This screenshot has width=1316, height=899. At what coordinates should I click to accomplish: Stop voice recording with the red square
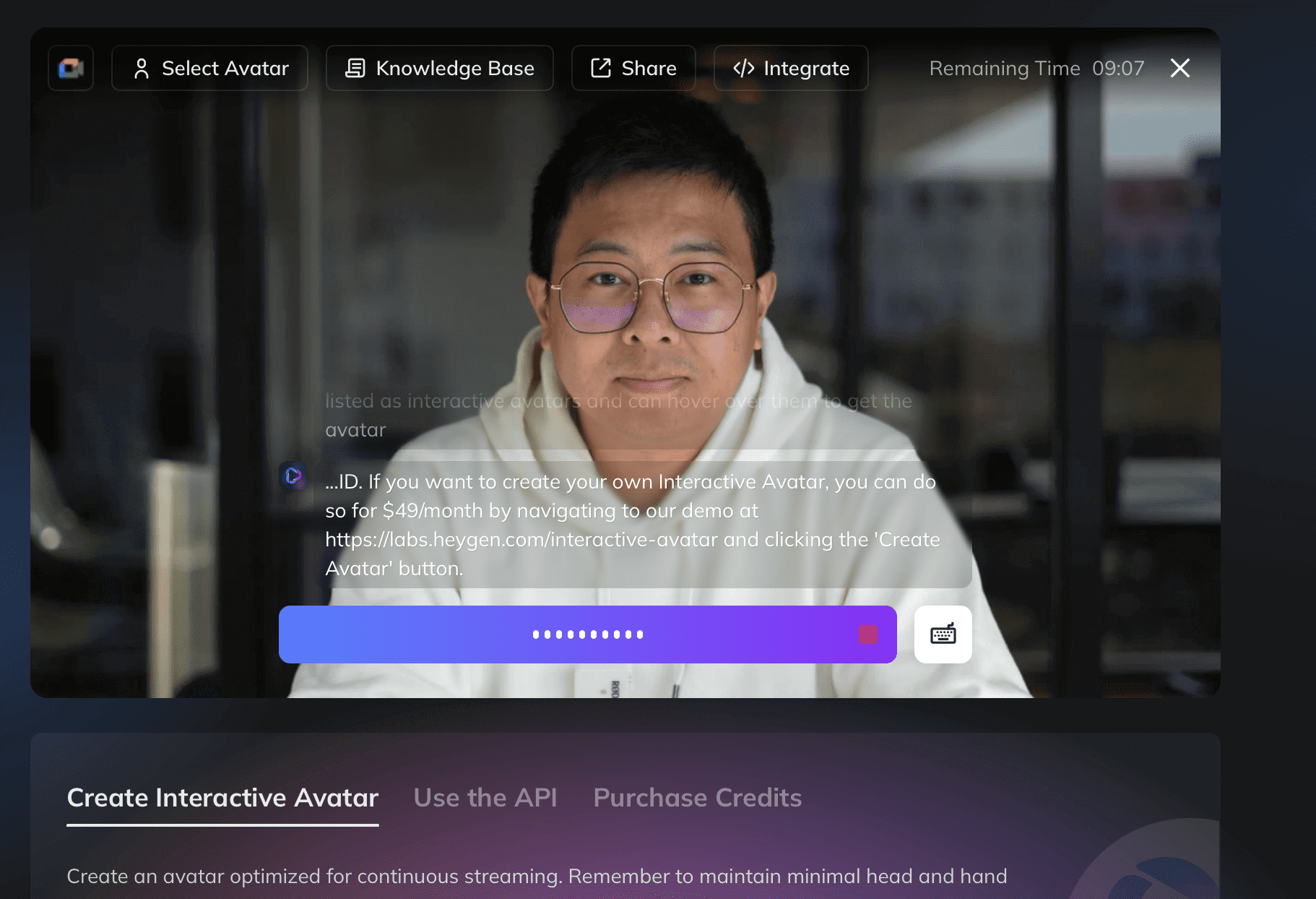(868, 635)
